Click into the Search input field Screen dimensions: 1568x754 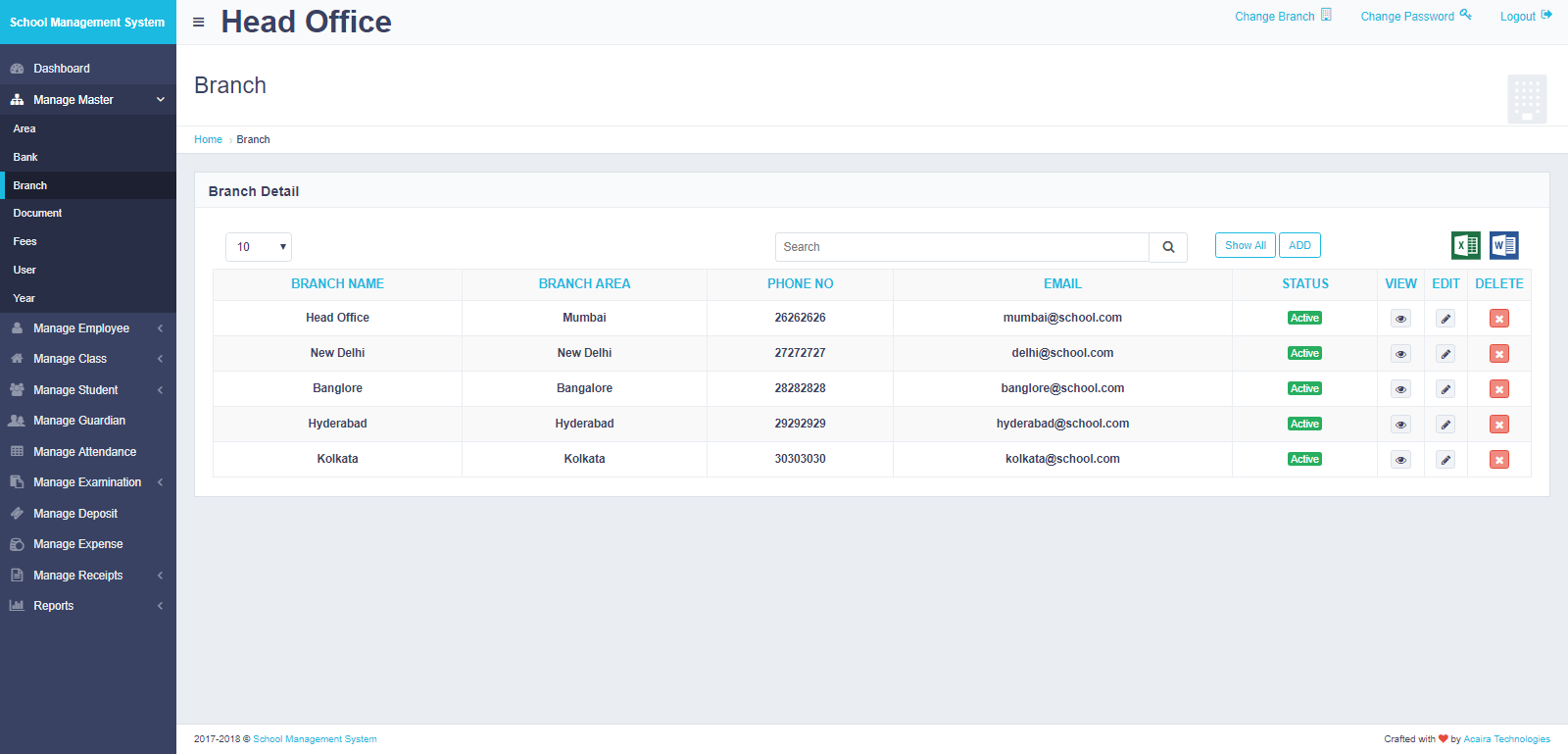tap(961, 247)
